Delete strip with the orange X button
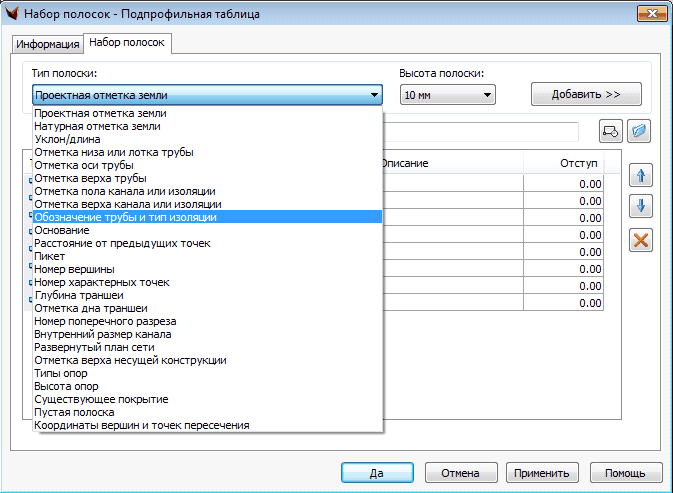Screen dimensions: 673x493 pyautogui.click(x=640, y=240)
